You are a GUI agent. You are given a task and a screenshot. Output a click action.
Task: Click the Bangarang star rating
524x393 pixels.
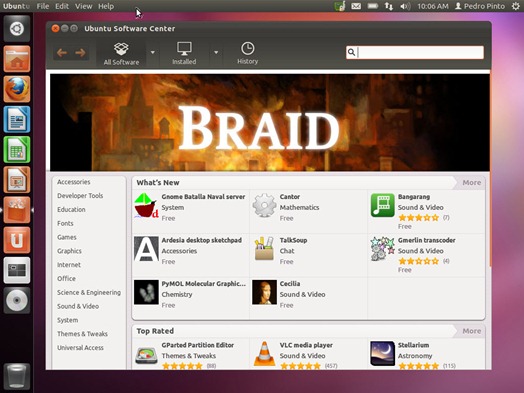(x=418, y=218)
